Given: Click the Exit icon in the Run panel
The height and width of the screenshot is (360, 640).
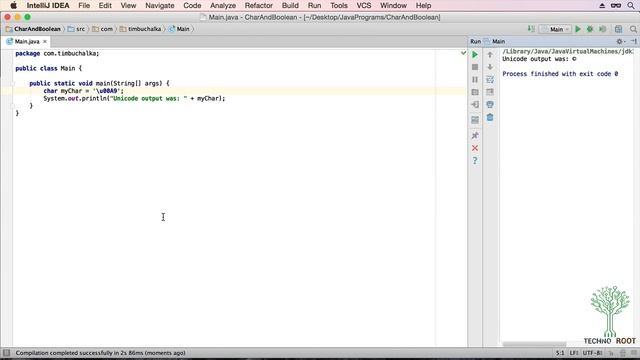Looking at the screenshot, I should 475,105.
